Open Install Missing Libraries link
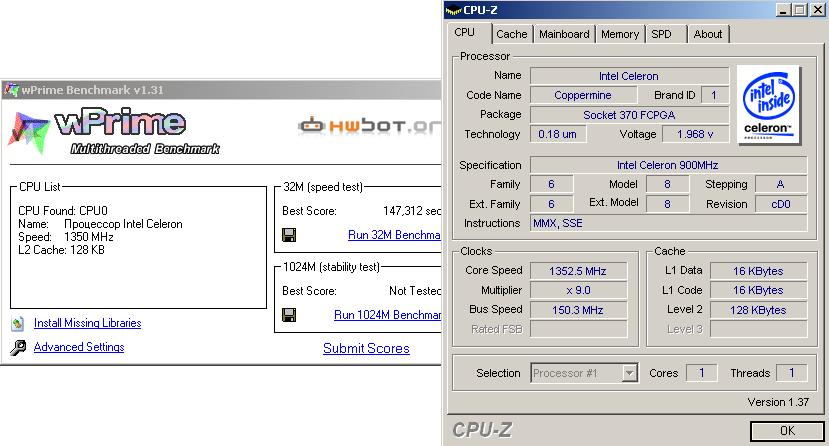Viewport: 829px width, 446px height. pos(87,323)
